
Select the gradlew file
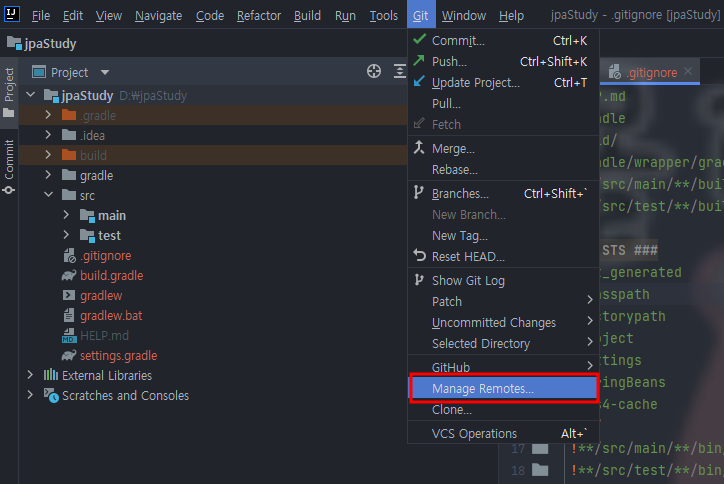[101, 296]
